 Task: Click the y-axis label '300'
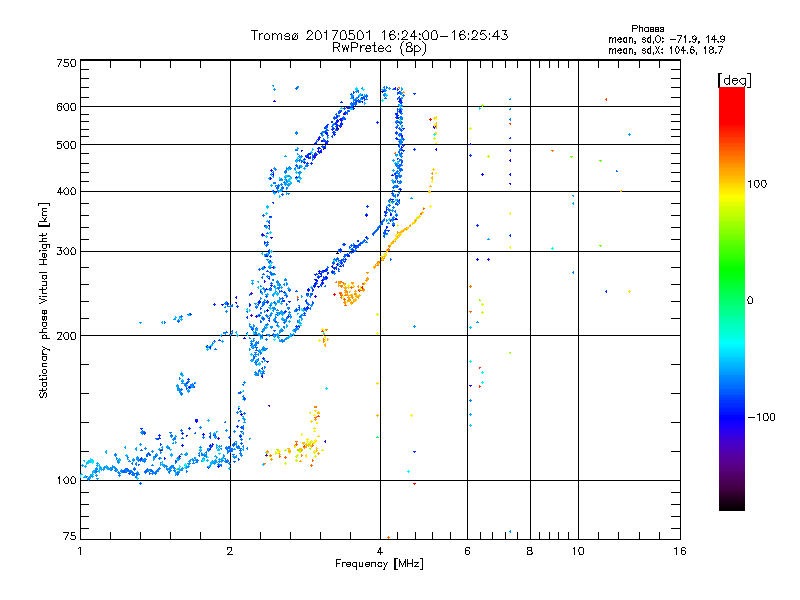tap(66, 252)
